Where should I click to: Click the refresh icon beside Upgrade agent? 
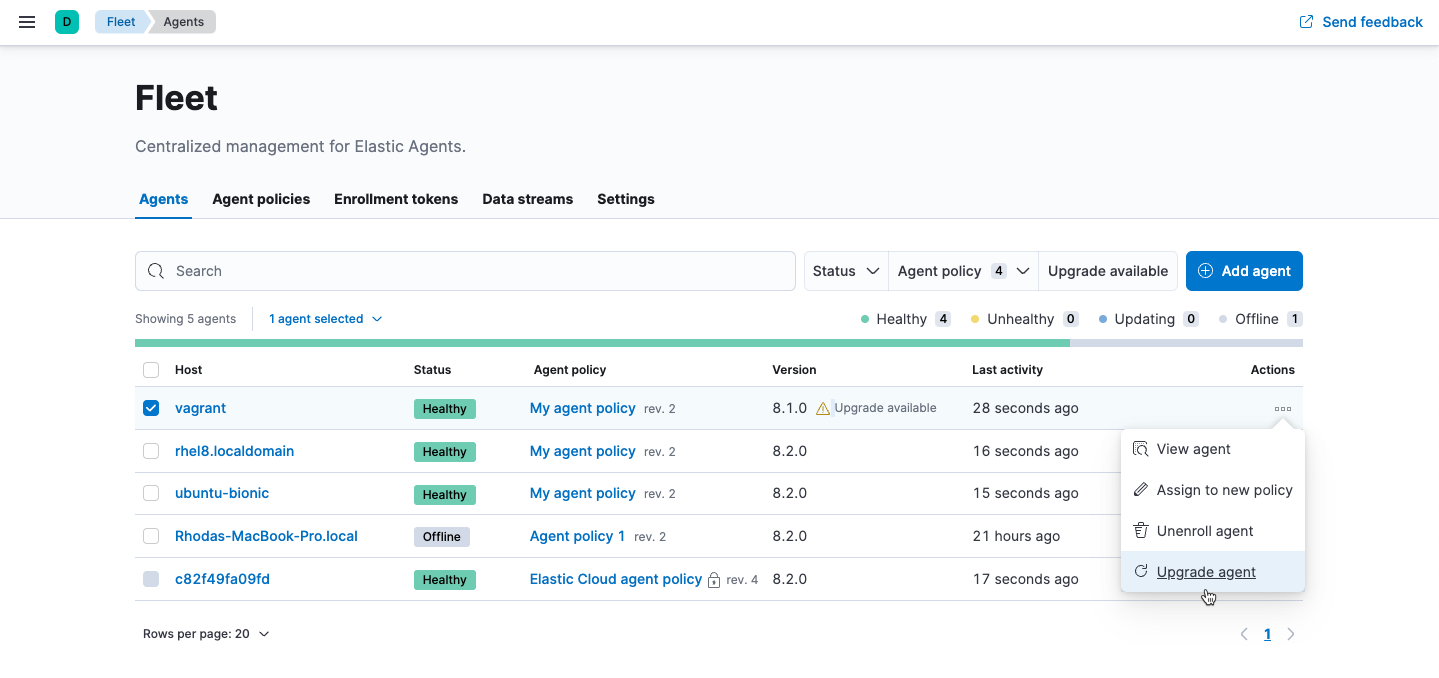[x=1141, y=571]
